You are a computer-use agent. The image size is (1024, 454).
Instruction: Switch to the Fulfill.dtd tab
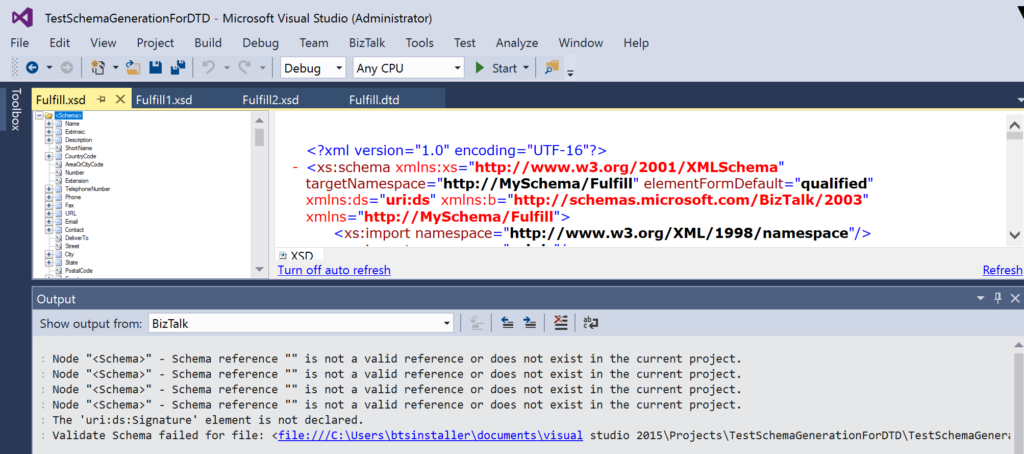click(374, 100)
